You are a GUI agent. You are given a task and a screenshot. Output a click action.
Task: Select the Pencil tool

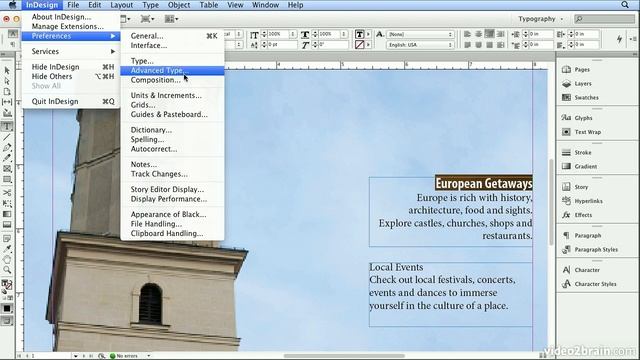coord(7,158)
